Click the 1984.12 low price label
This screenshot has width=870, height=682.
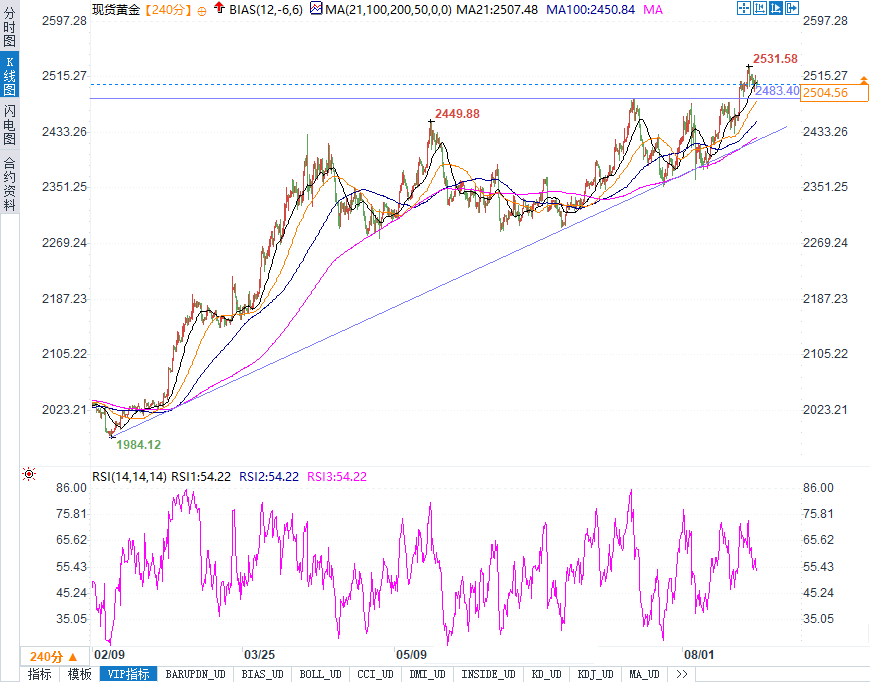[x=138, y=444]
